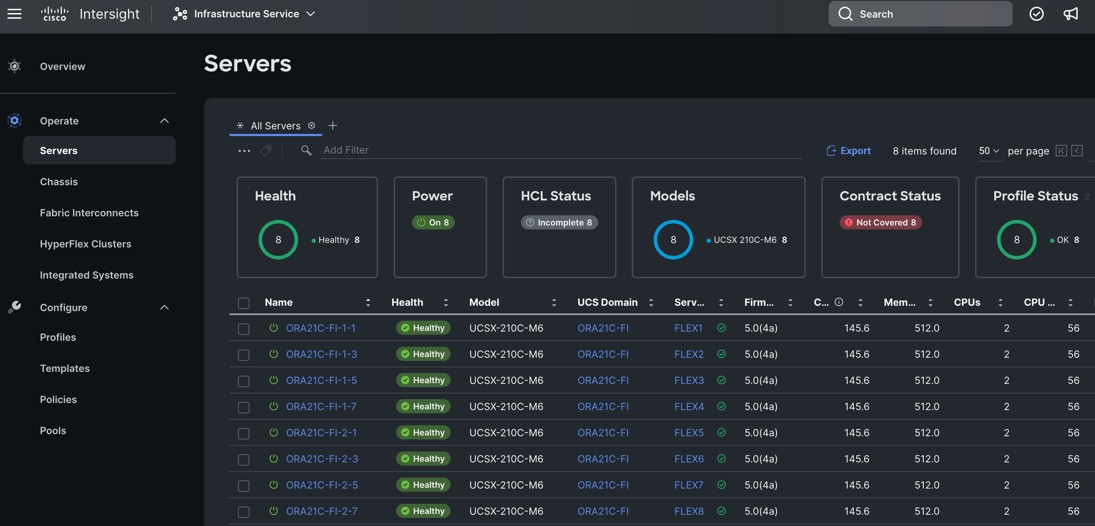
Task: Open the FLEX2 server profile link
Action: coord(689,354)
